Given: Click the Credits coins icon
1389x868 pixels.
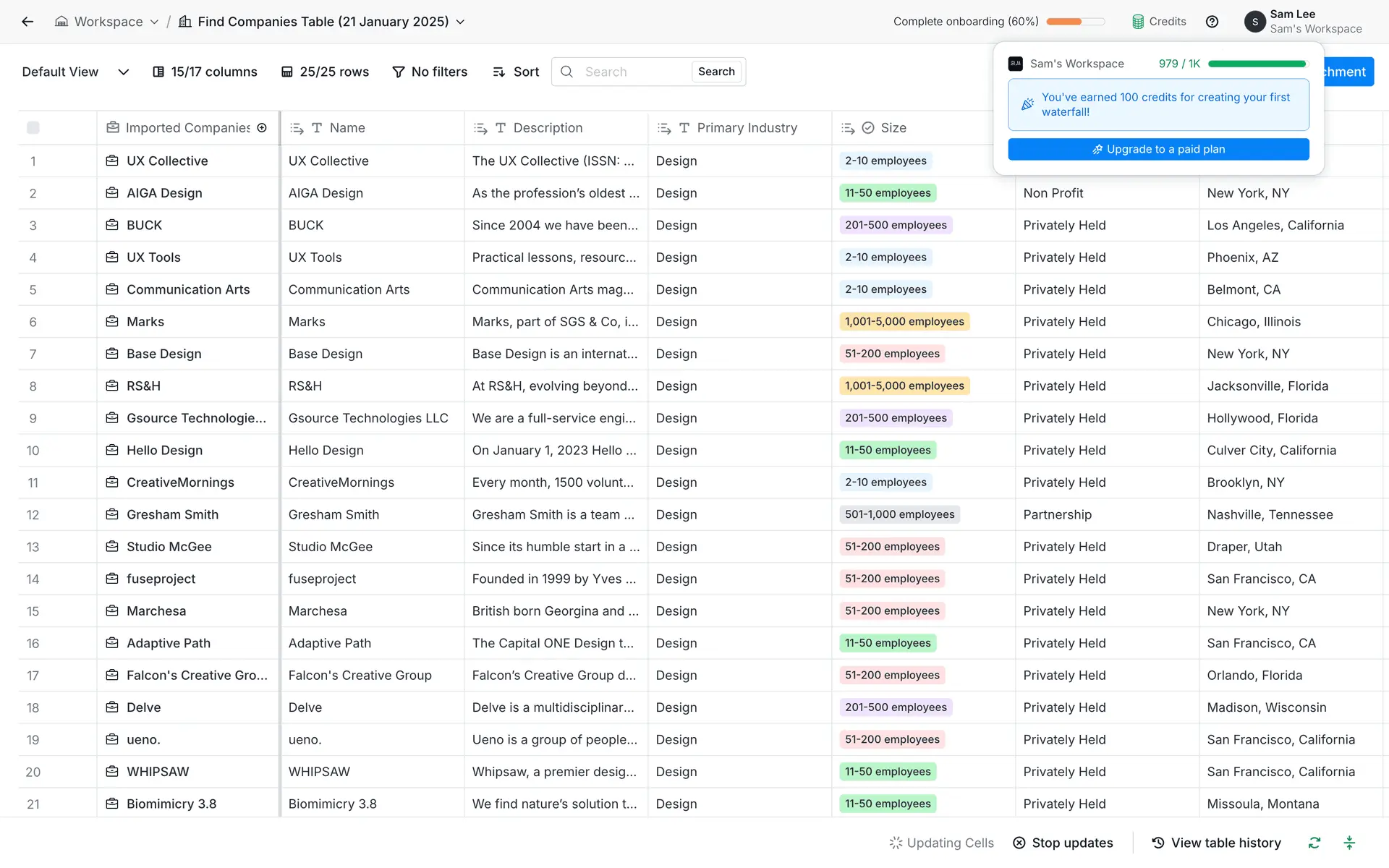Looking at the screenshot, I should 1138,22.
